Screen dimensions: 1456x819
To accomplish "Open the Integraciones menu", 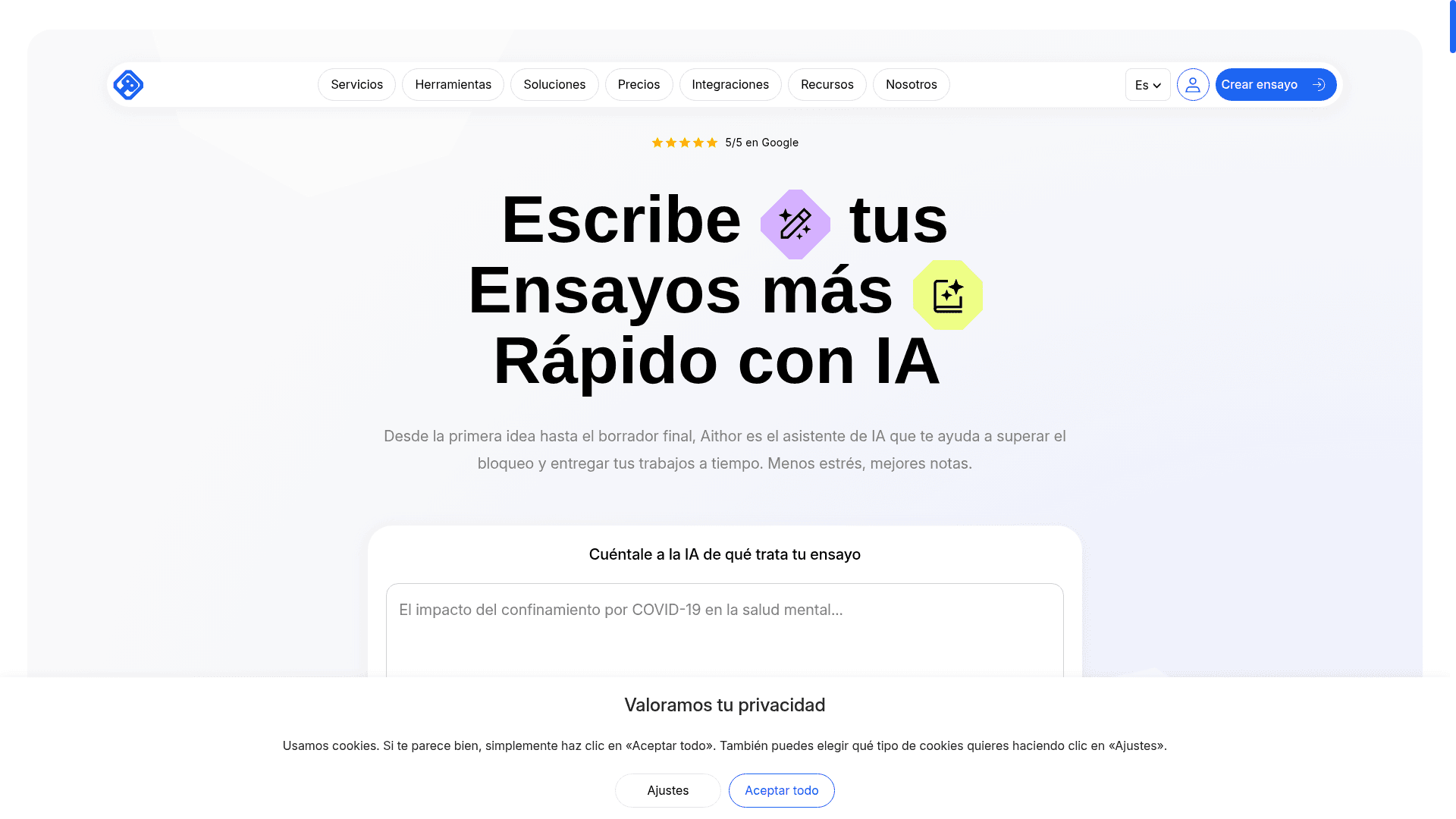I will coord(730,85).
